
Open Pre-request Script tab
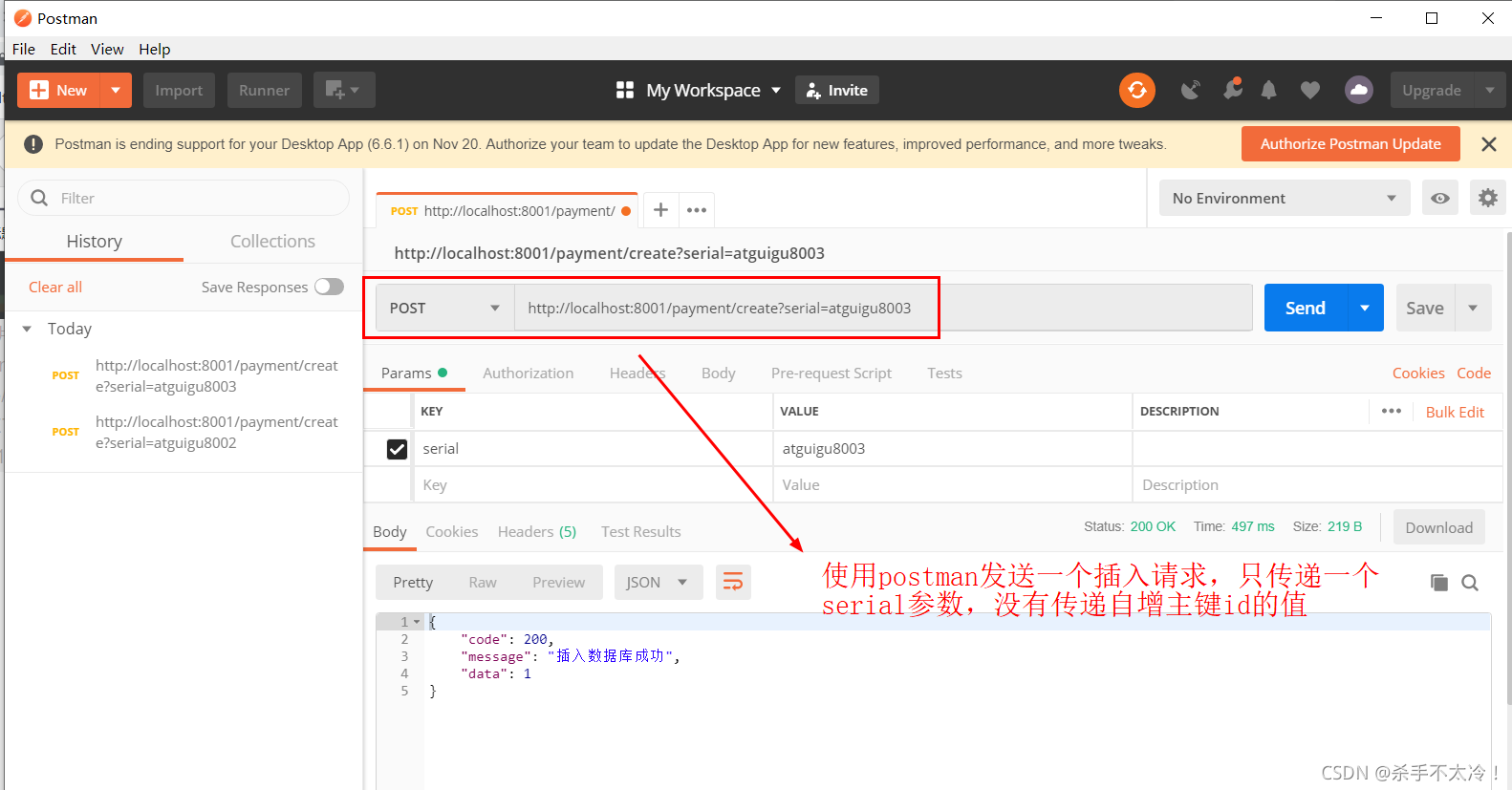pyautogui.click(x=832, y=373)
